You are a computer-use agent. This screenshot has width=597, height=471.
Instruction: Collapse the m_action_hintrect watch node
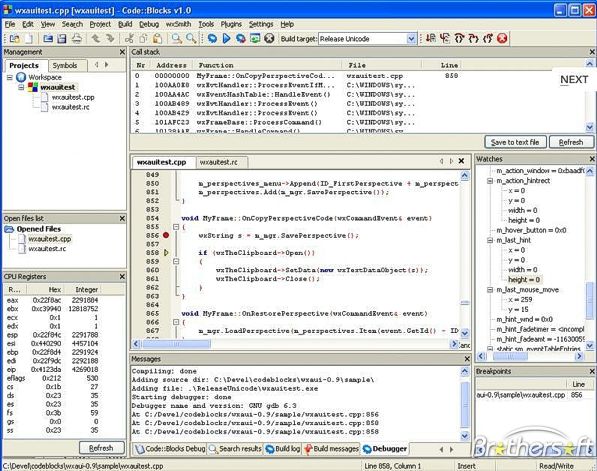pyautogui.click(x=490, y=181)
